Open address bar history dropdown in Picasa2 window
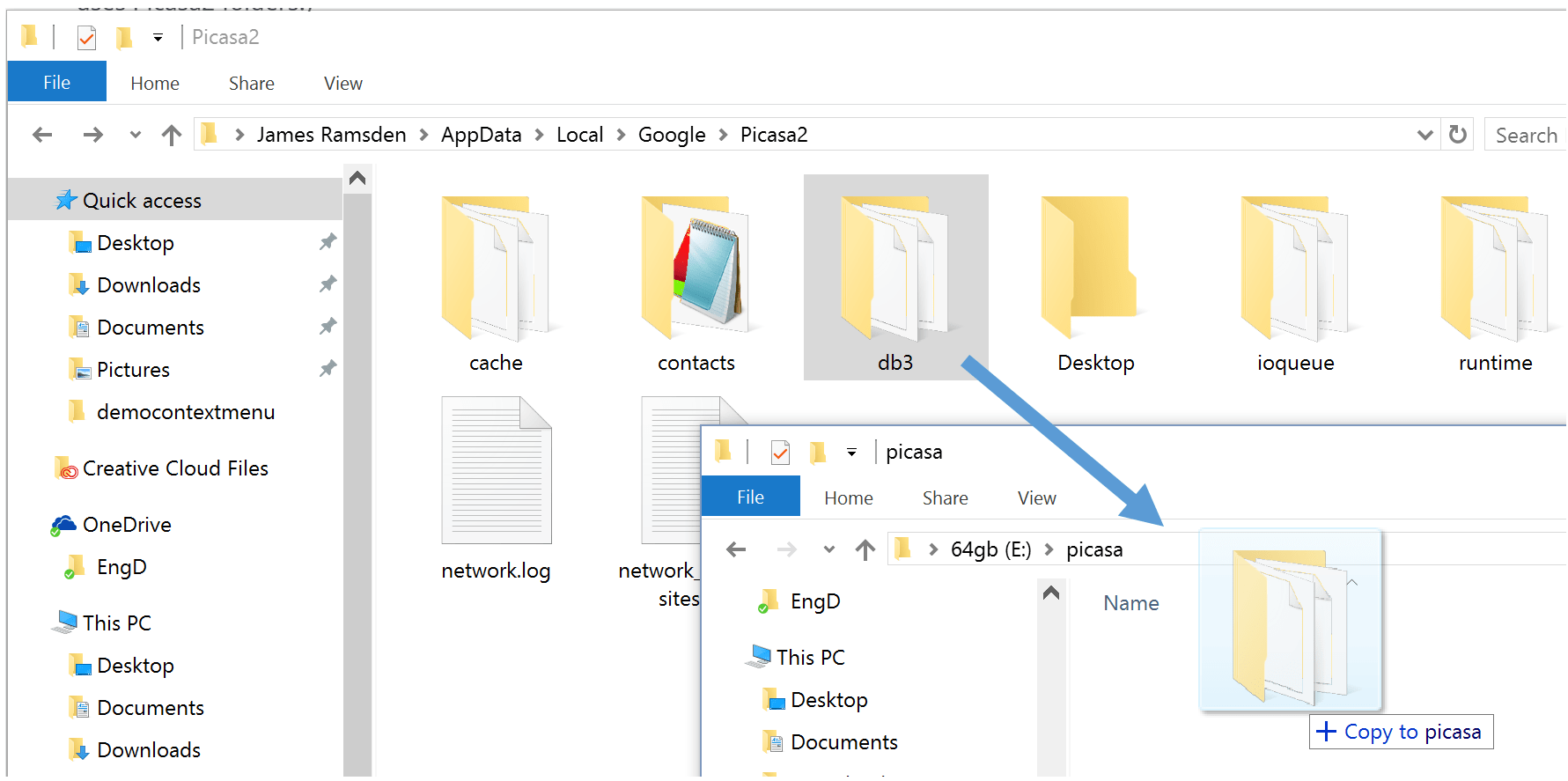Screen dimensions: 1568x781 (x=1424, y=135)
